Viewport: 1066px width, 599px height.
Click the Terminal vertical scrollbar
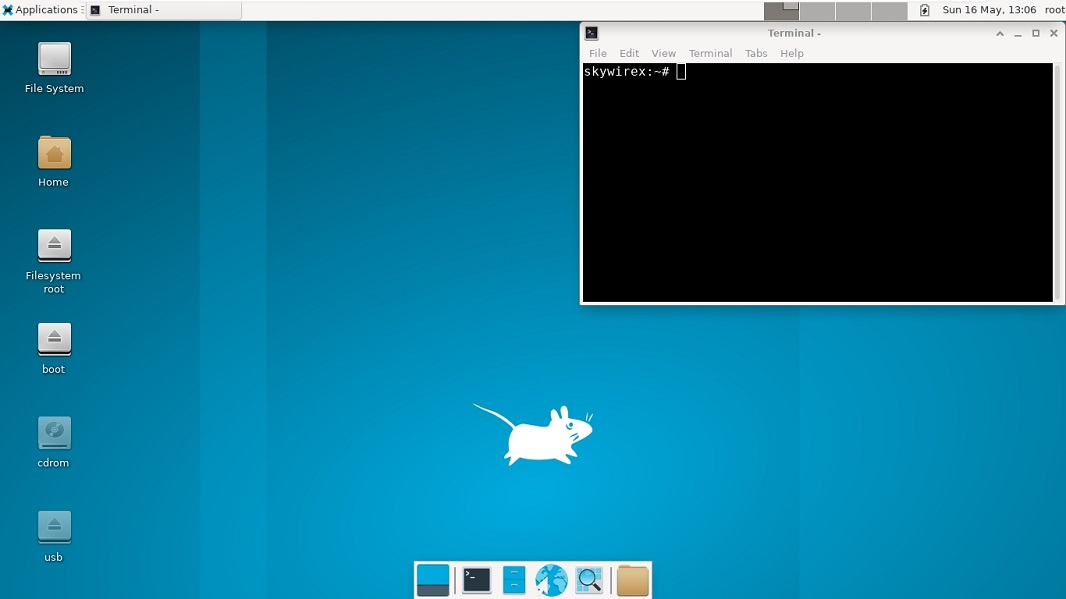[x=1056, y=182]
